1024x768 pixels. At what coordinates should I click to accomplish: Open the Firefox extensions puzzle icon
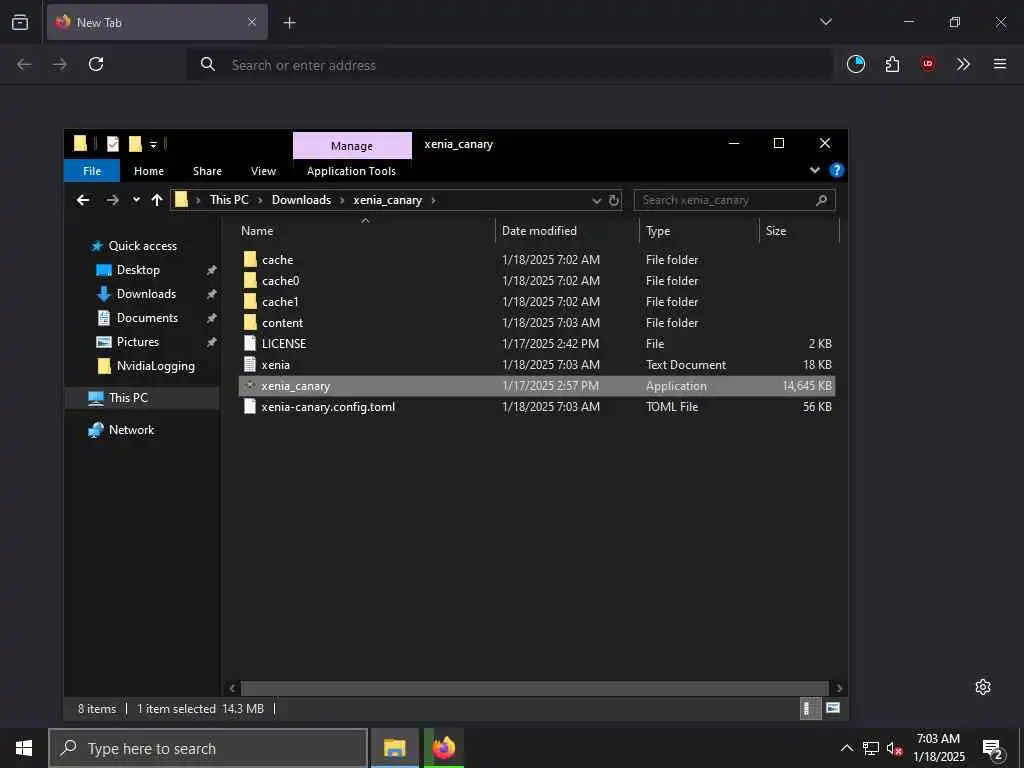click(892, 64)
